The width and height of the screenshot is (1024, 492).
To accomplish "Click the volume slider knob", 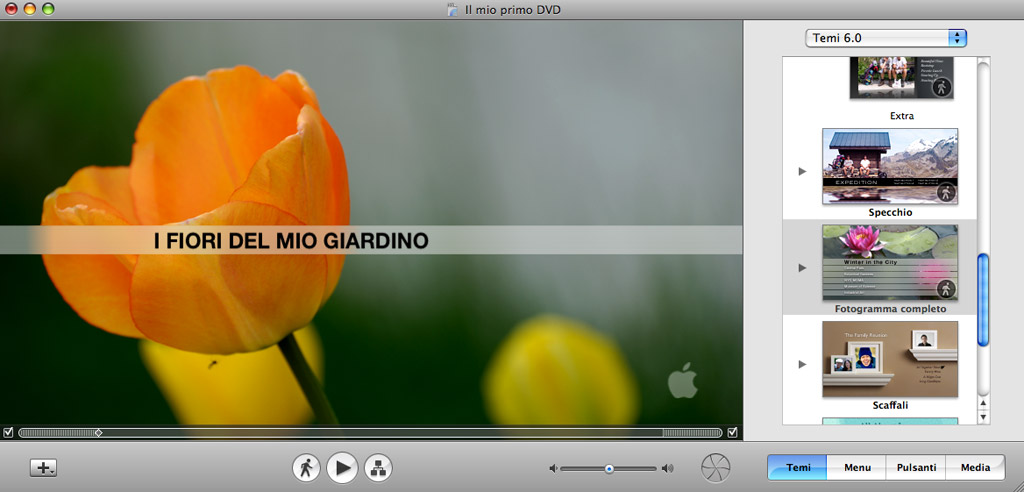I will point(609,468).
